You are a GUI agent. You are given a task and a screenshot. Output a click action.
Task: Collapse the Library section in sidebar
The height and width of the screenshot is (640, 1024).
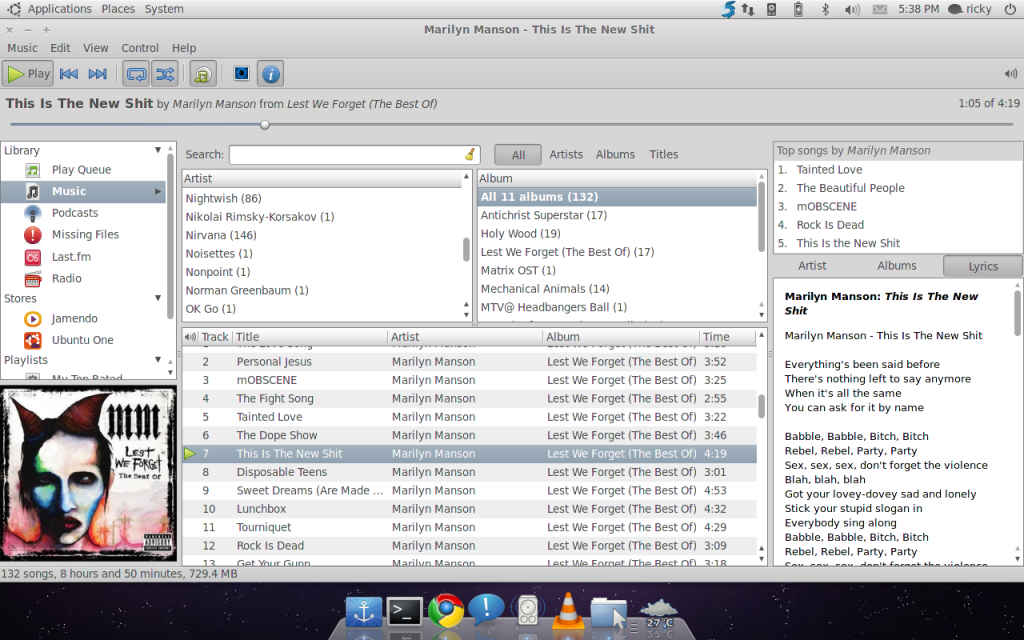[157, 151]
